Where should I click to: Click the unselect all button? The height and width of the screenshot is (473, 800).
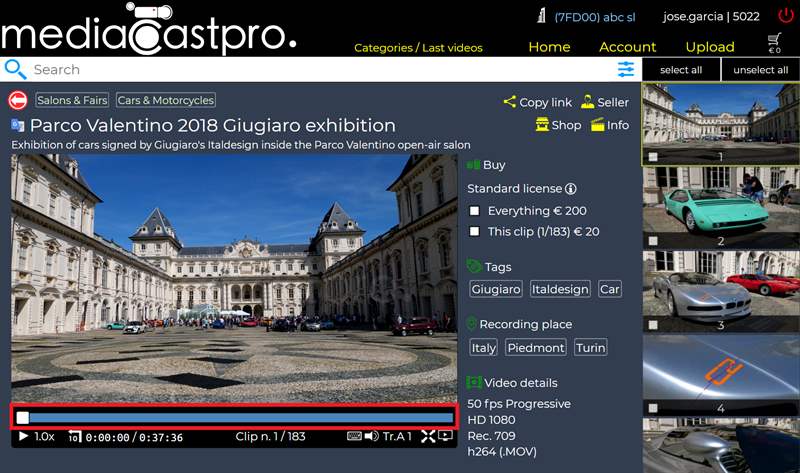[x=760, y=70]
